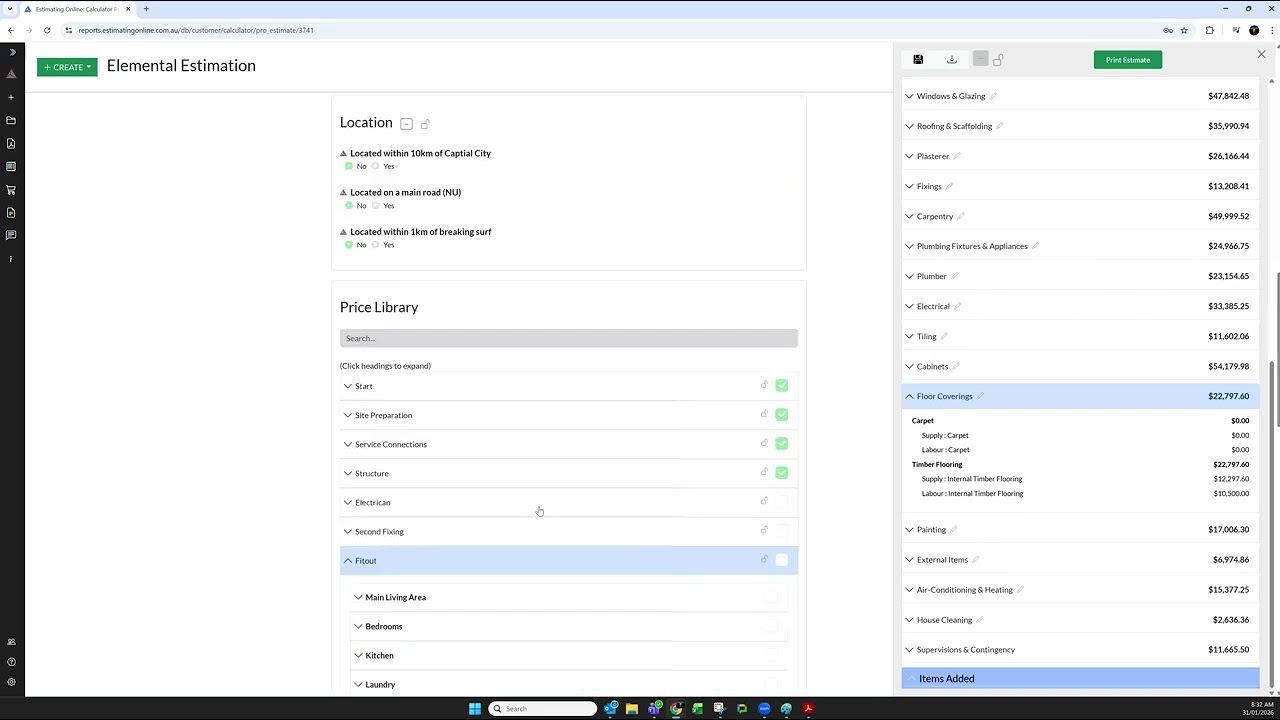Open the CREATE dropdown button

point(67,67)
